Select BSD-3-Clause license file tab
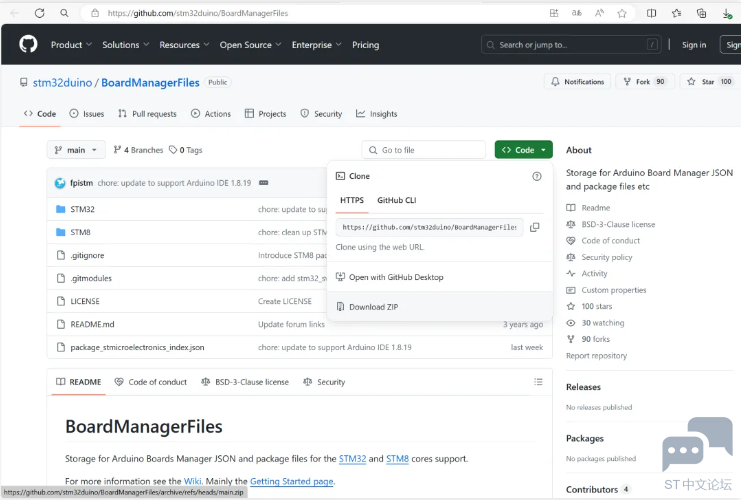 coord(245,382)
